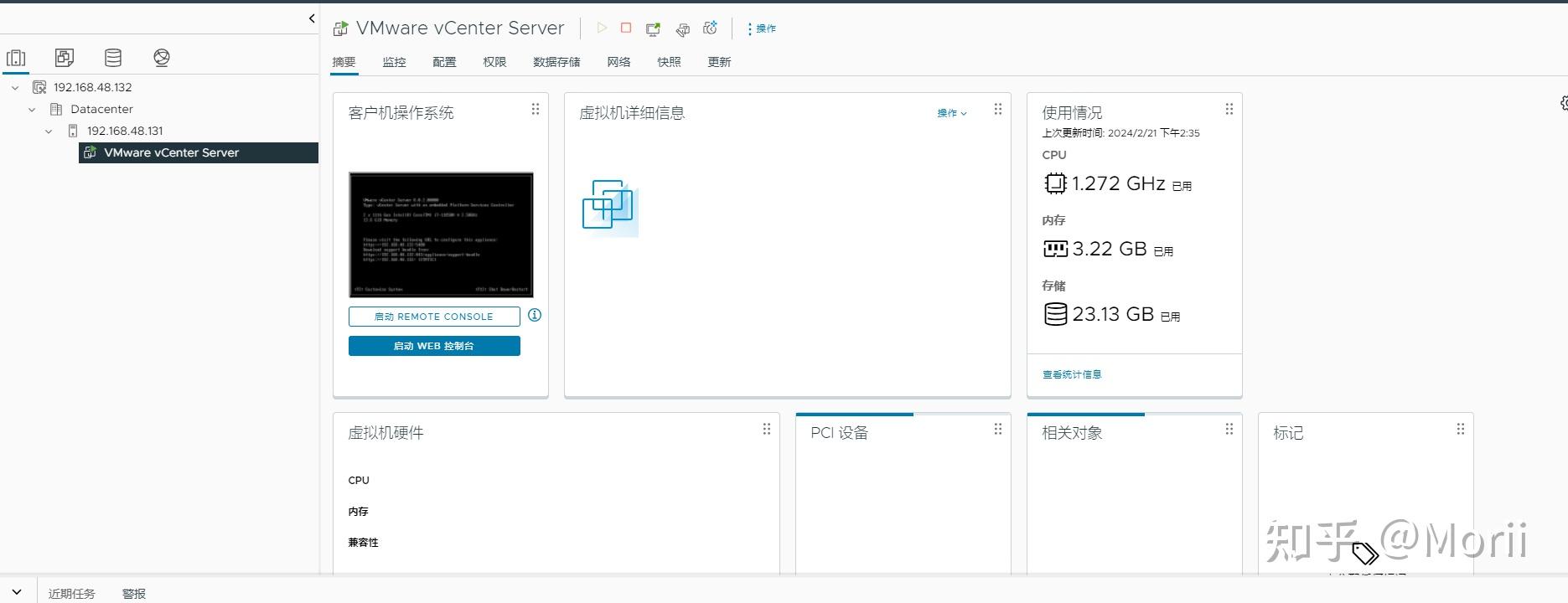This screenshot has width=1568, height=603.
Task: Click the drag handle on 虚拟机硬件 card
Action: click(767, 430)
